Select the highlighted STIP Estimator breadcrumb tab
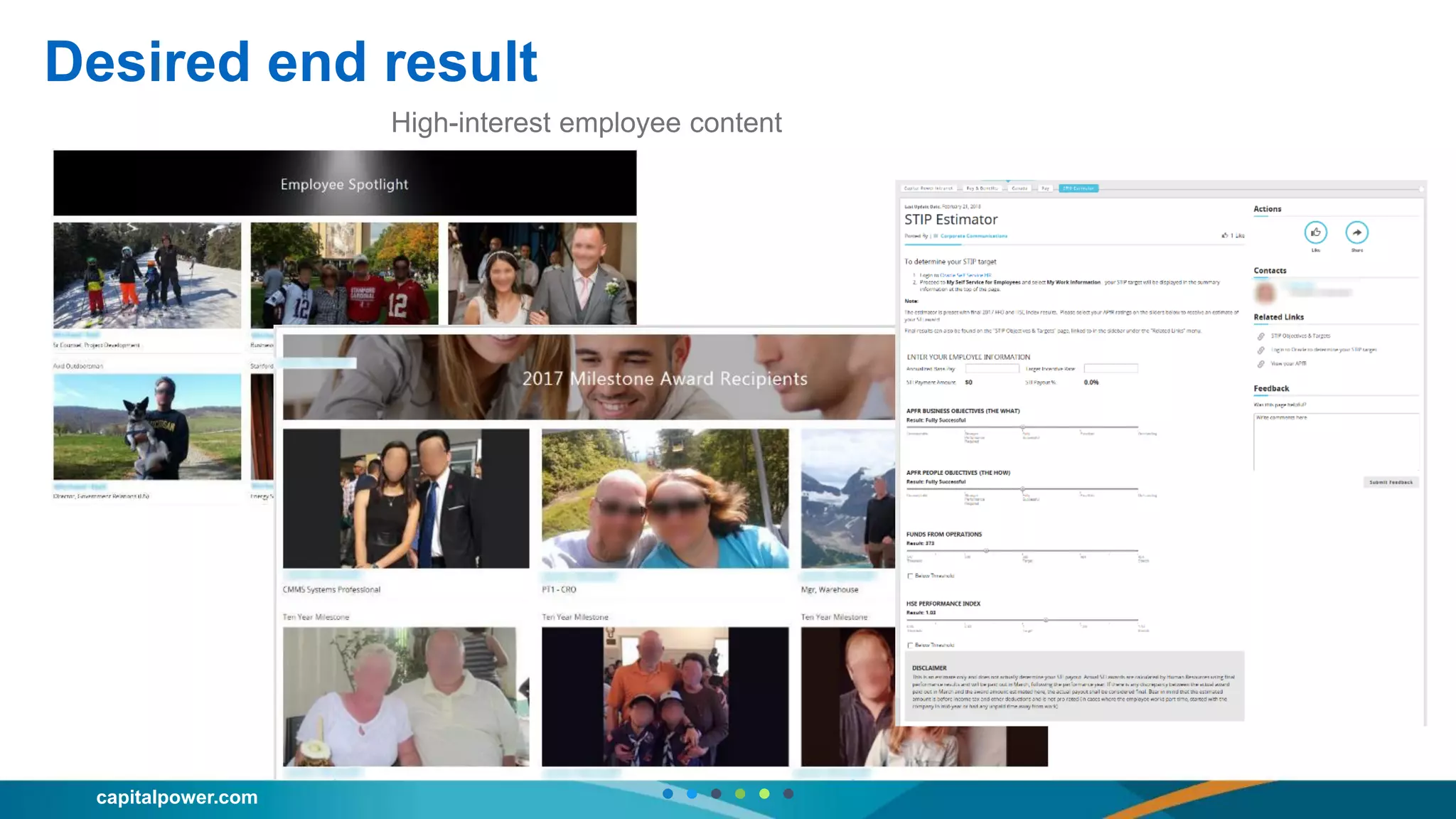Image resolution: width=1456 pixels, height=819 pixels. [x=1078, y=188]
